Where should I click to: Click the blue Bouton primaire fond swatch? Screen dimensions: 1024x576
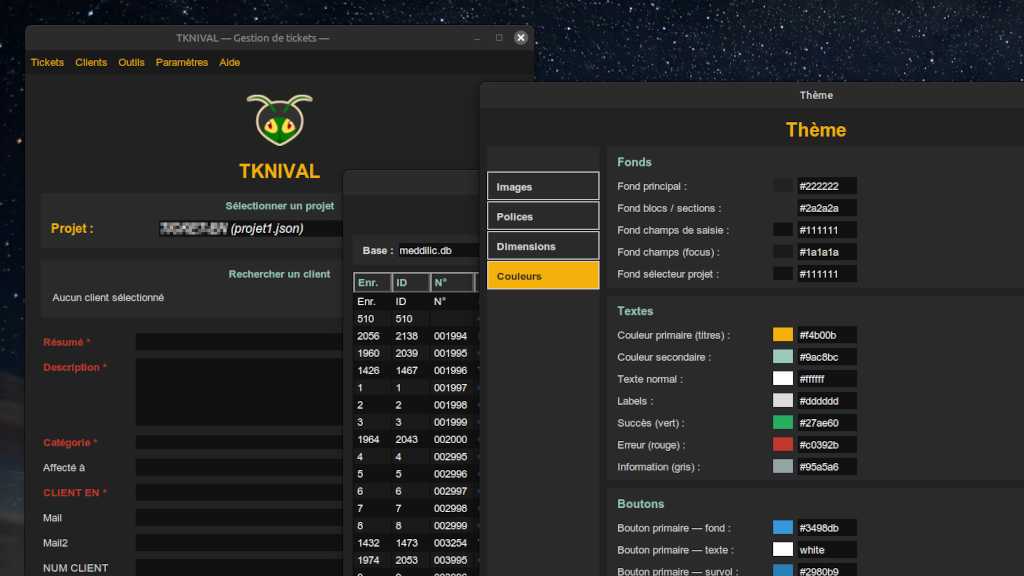[782, 528]
